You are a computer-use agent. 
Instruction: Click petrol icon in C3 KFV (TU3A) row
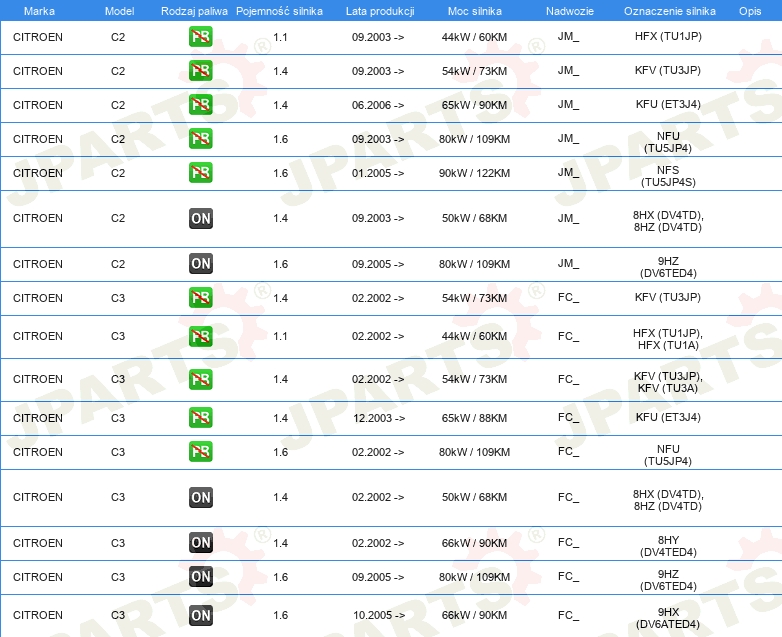(x=200, y=379)
